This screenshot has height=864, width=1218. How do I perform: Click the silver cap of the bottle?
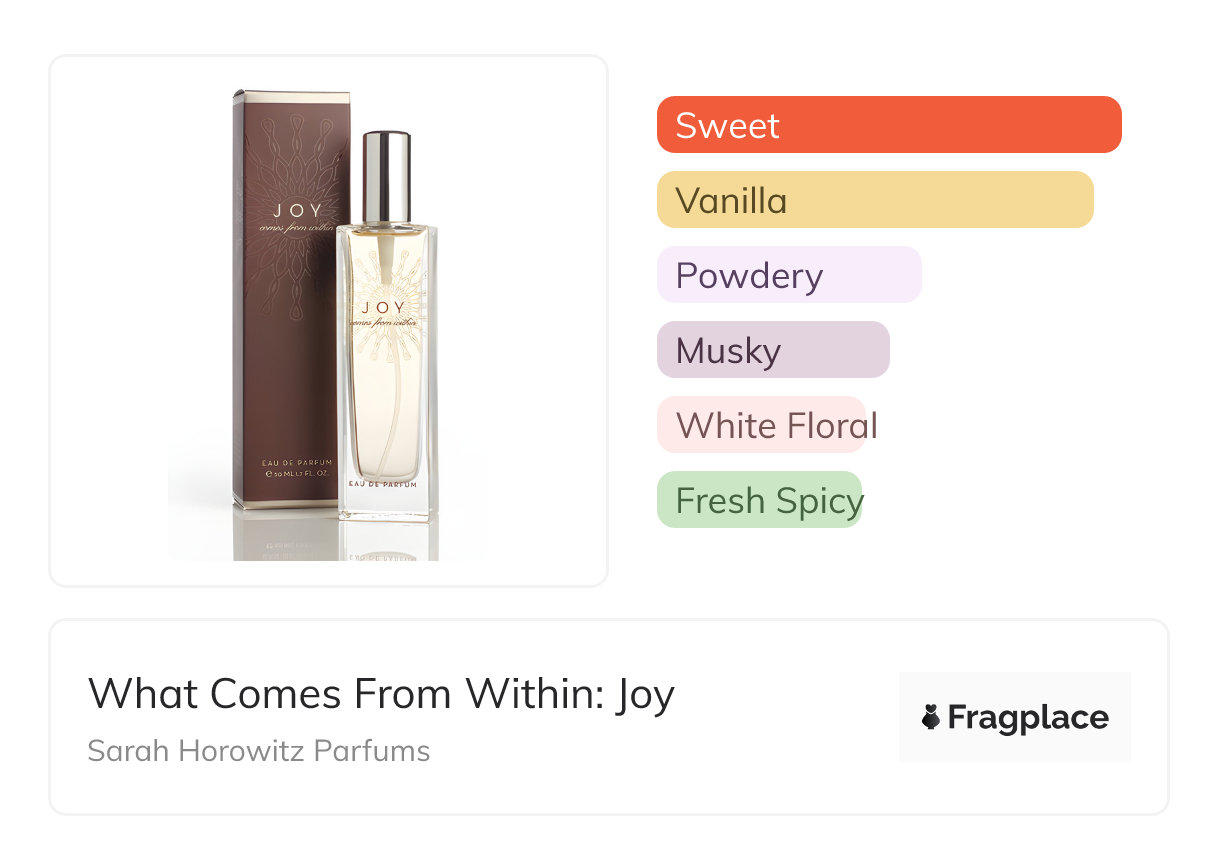(386, 176)
